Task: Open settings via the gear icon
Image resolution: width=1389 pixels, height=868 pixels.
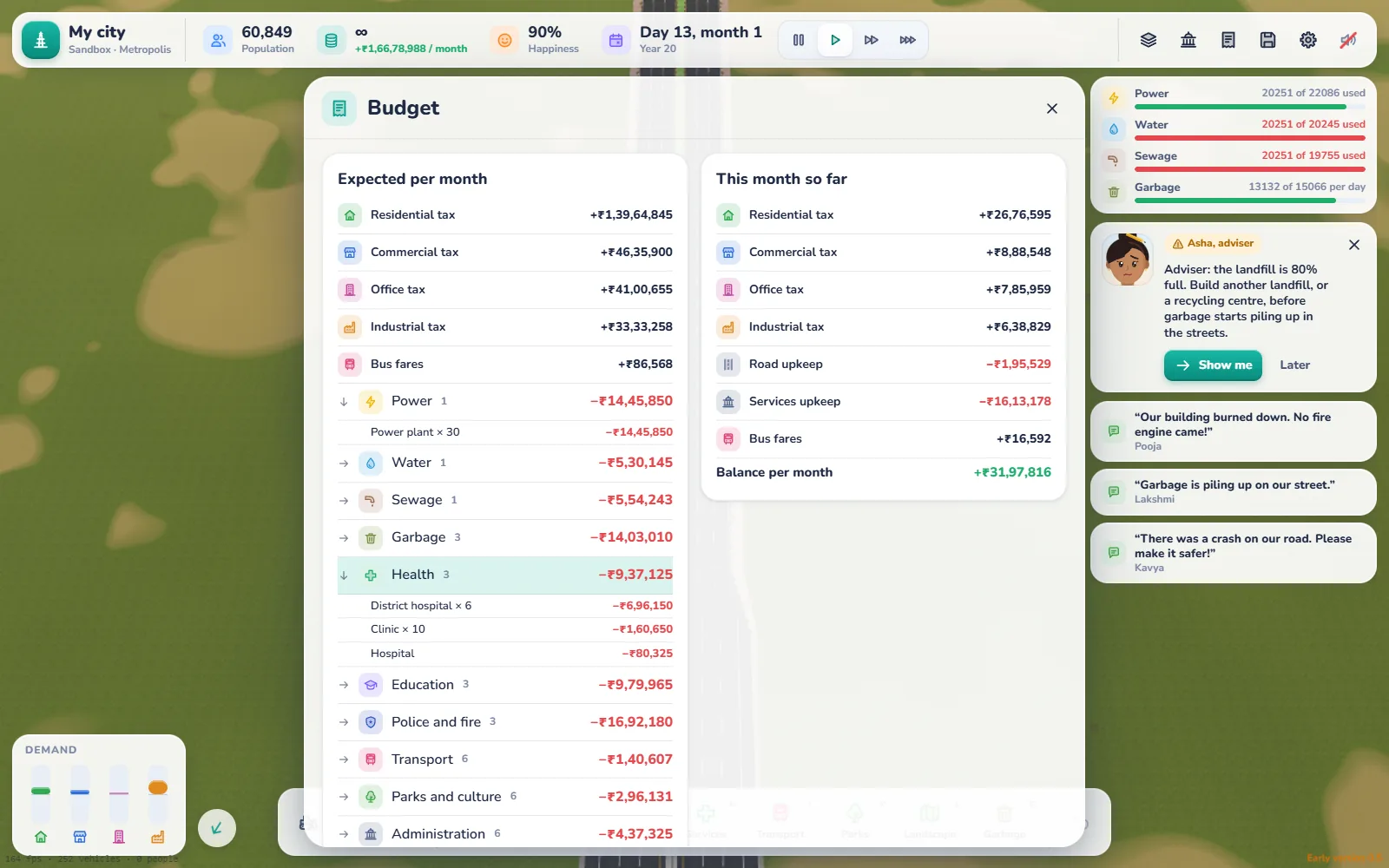Action: (1308, 40)
